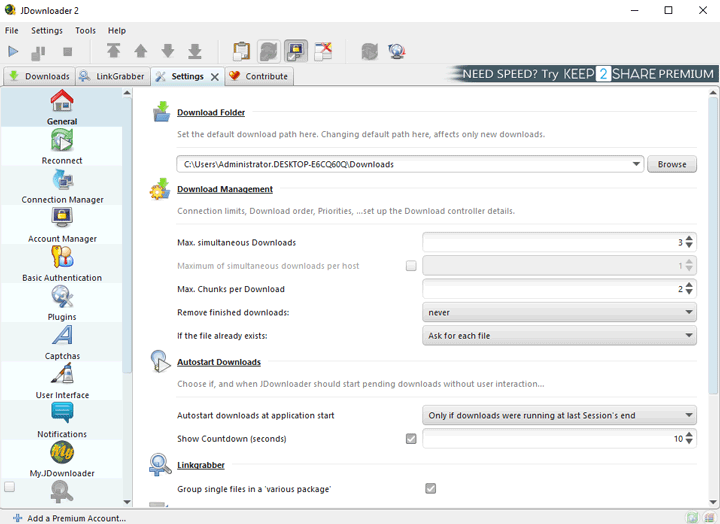This screenshot has width=720, height=524.
Task: Click Max. simultaneous Downloads value field
Action: 552,242
